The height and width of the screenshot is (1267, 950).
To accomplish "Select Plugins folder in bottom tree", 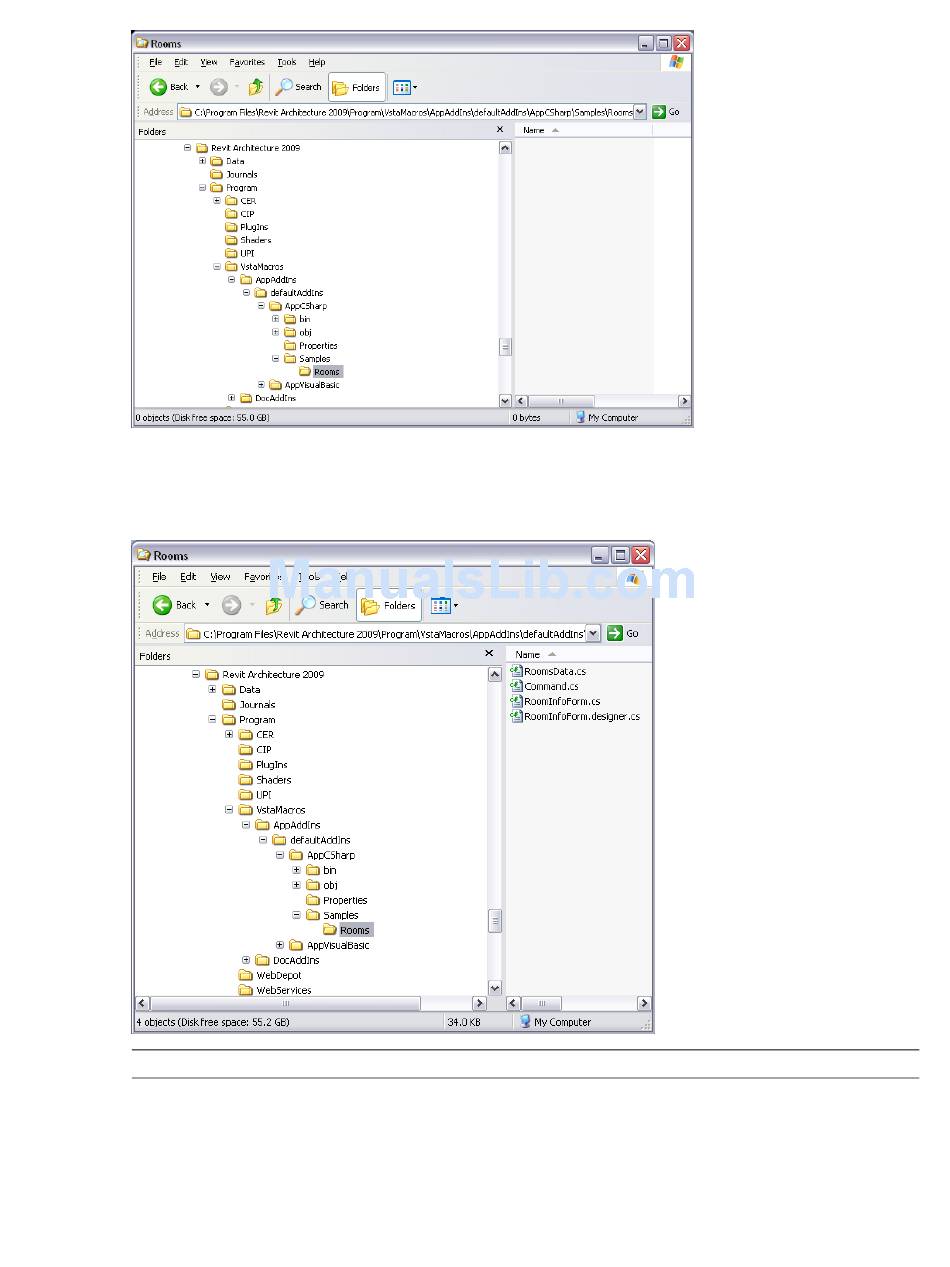I will coord(263,765).
